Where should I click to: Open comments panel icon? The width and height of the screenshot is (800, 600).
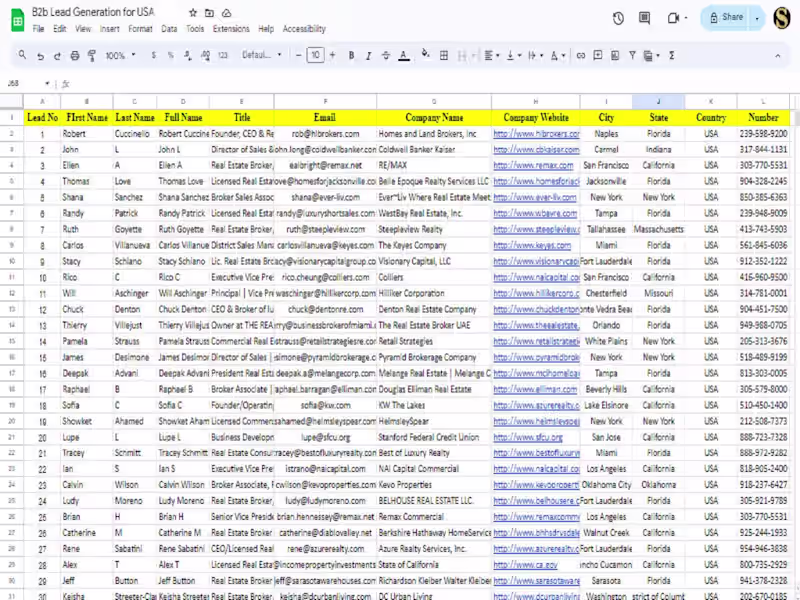(644, 18)
